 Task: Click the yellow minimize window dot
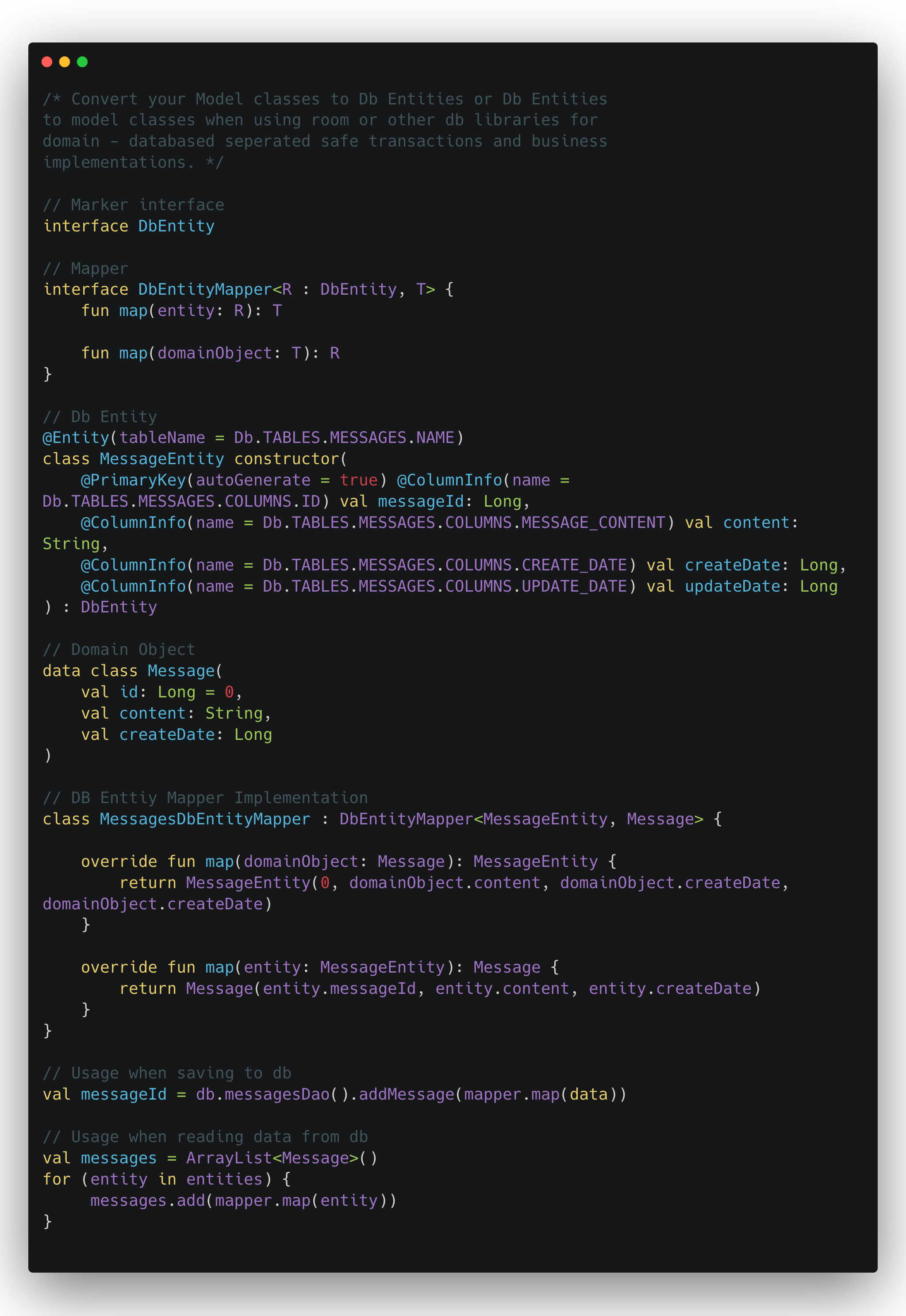(x=65, y=62)
